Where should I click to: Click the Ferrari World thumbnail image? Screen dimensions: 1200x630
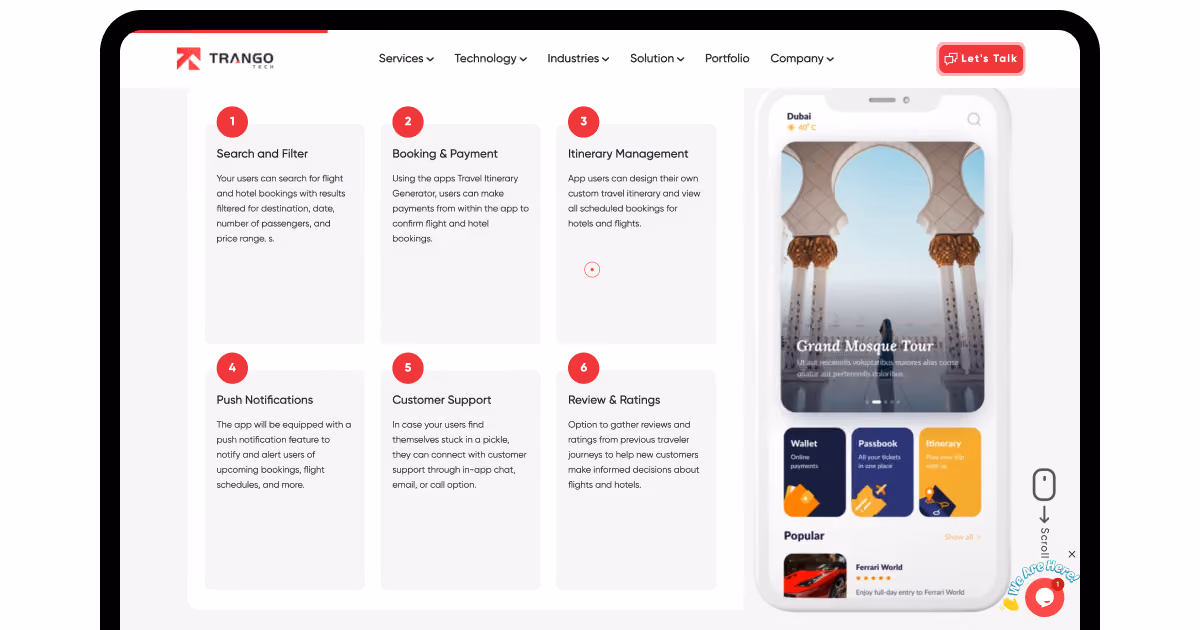(x=815, y=577)
